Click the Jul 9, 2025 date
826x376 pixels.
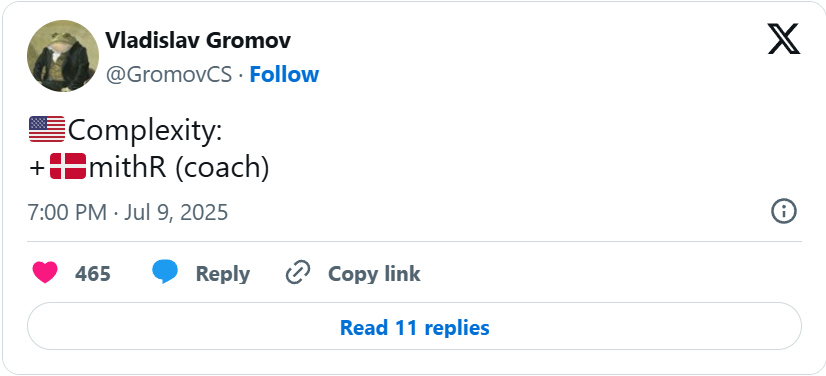pos(176,213)
